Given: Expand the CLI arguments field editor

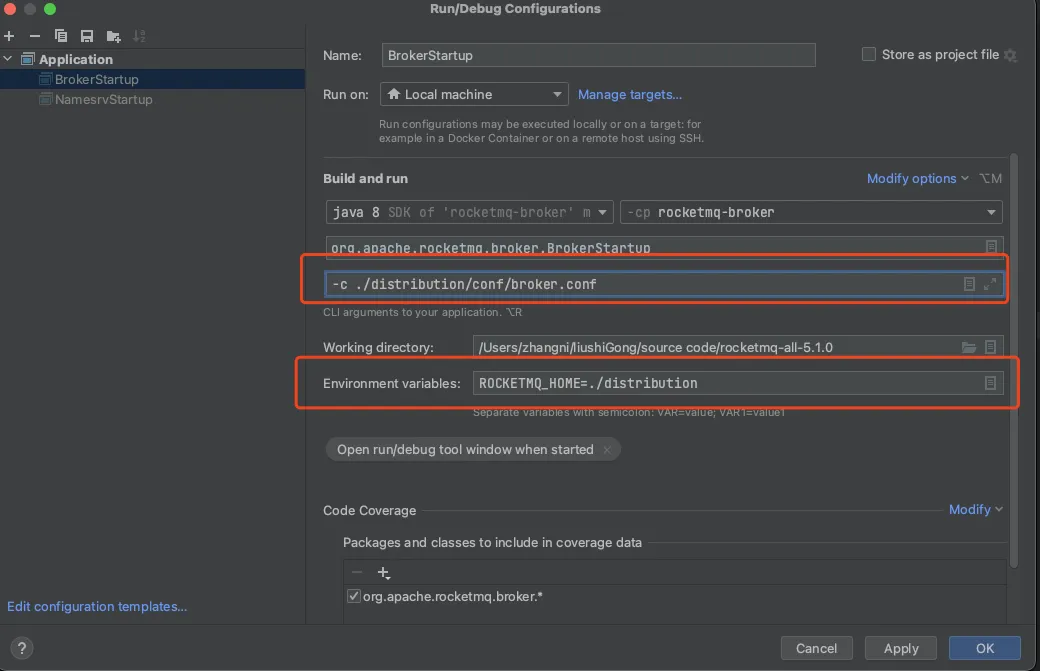Looking at the screenshot, I should [990, 284].
